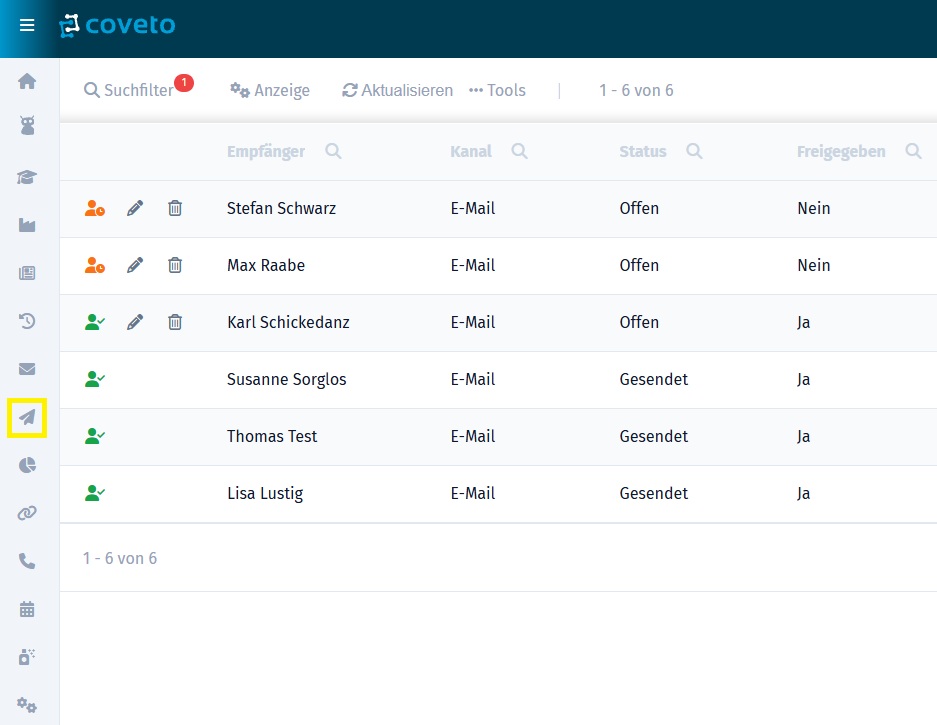Open the hamburger navigation menu
Viewport: 937px width, 725px height.
tap(27, 25)
